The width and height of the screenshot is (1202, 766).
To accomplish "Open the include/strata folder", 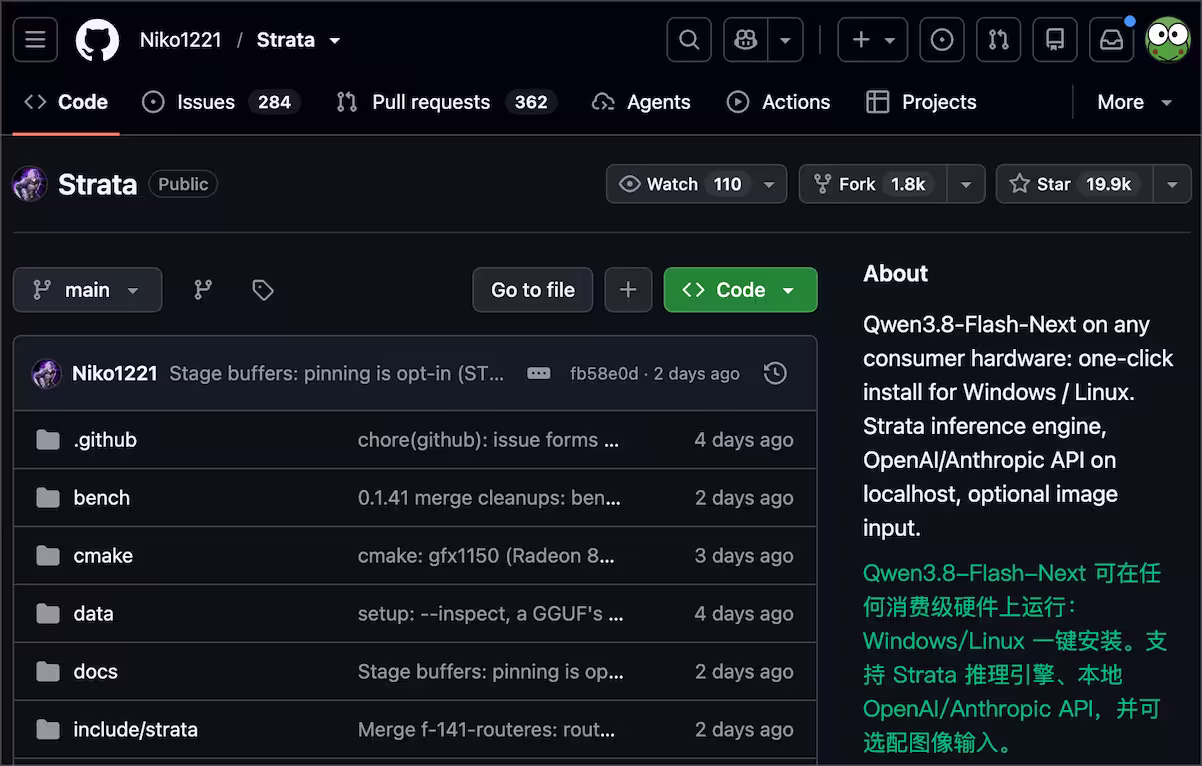I will click(135, 730).
